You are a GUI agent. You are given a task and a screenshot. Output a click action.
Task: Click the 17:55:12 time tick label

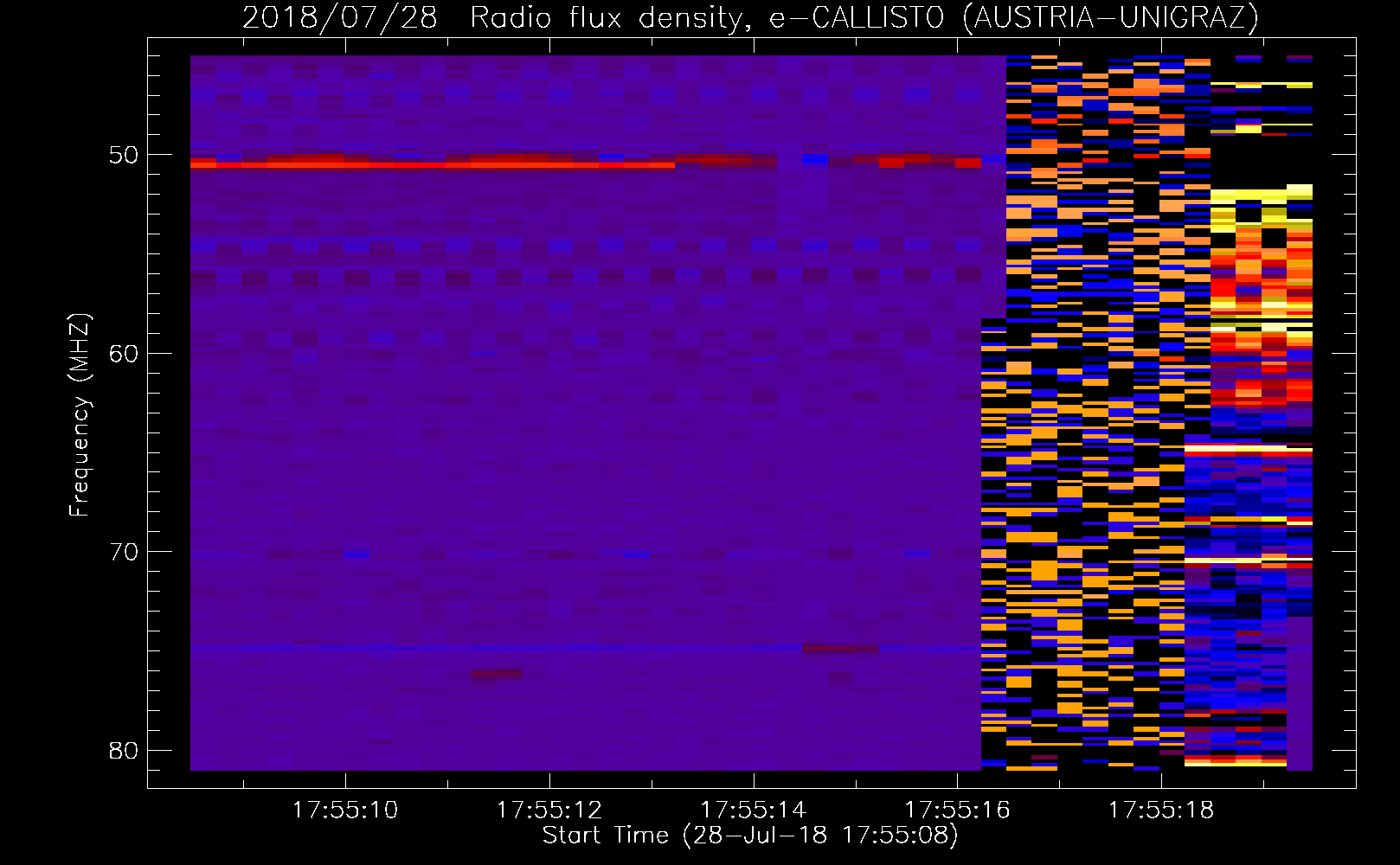pos(549,811)
